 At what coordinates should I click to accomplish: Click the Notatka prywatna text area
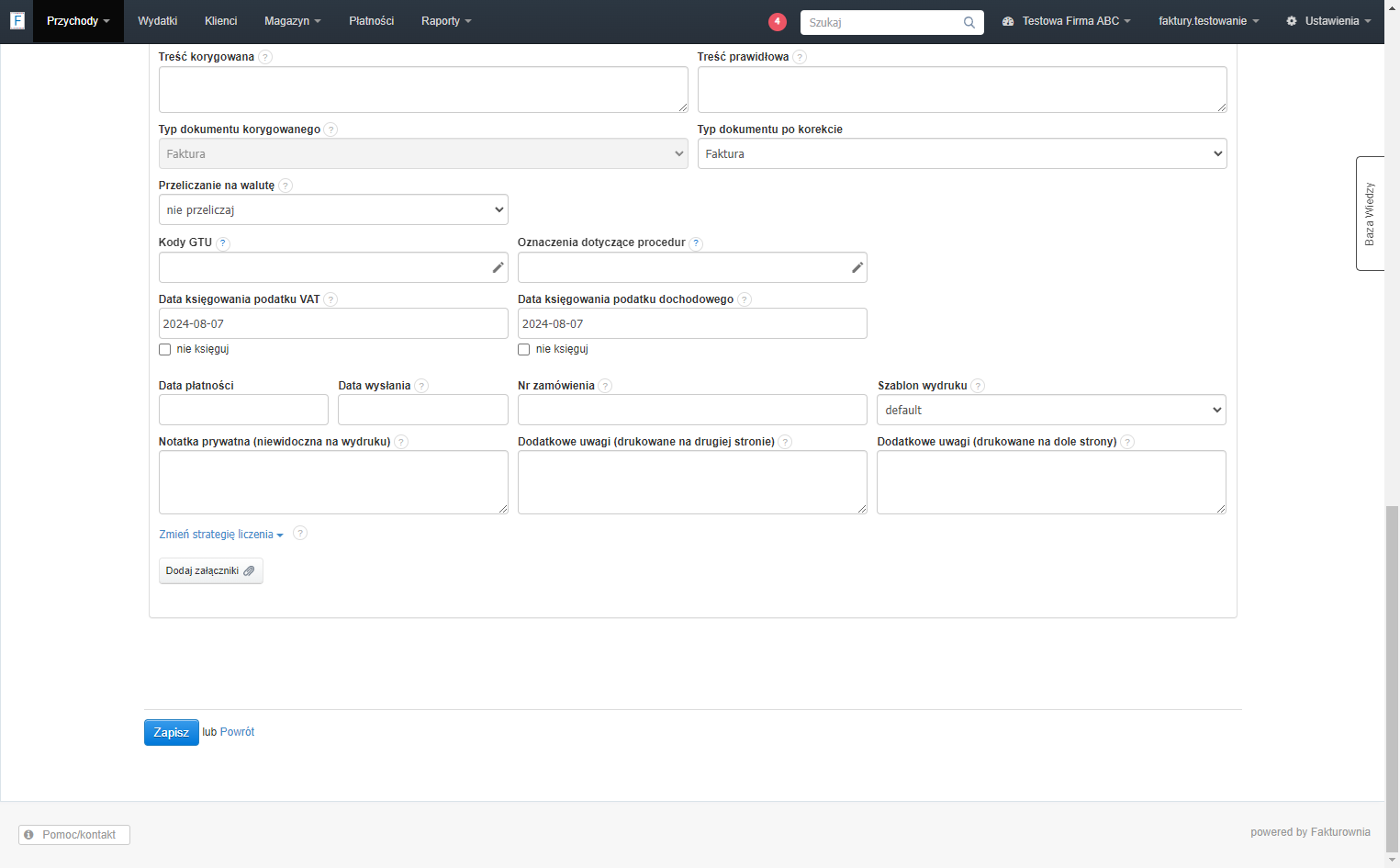pos(333,482)
